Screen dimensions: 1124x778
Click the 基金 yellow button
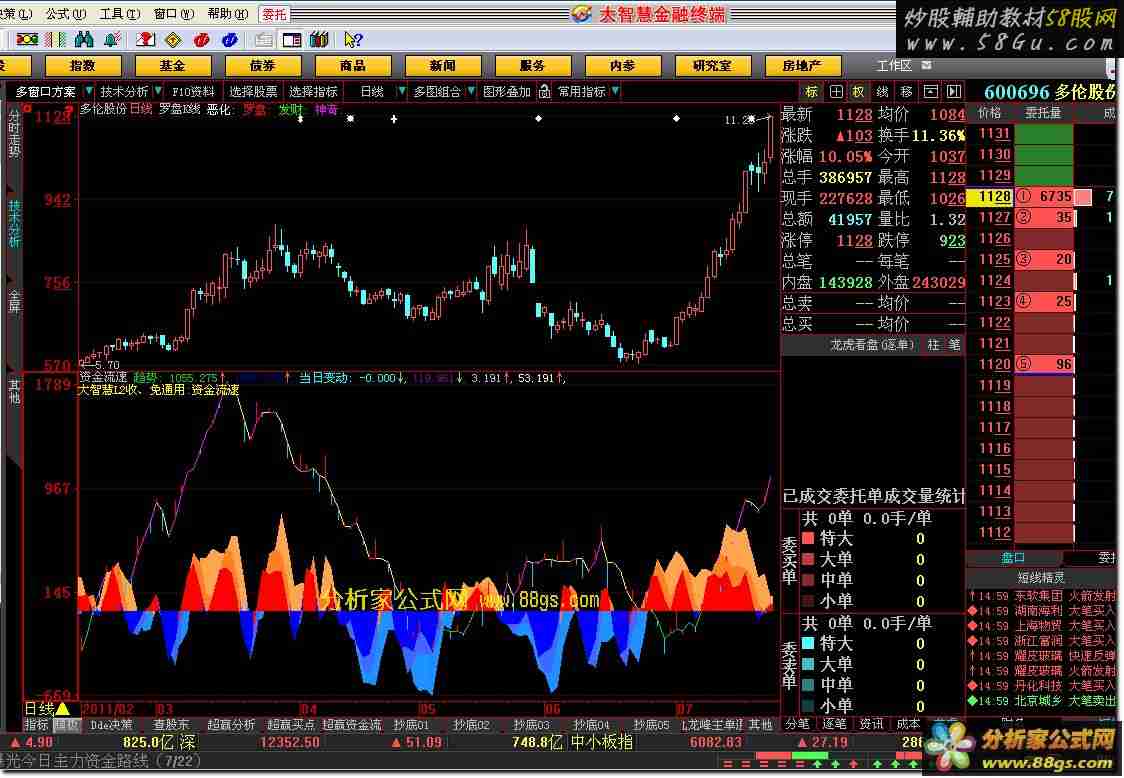(173, 66)
